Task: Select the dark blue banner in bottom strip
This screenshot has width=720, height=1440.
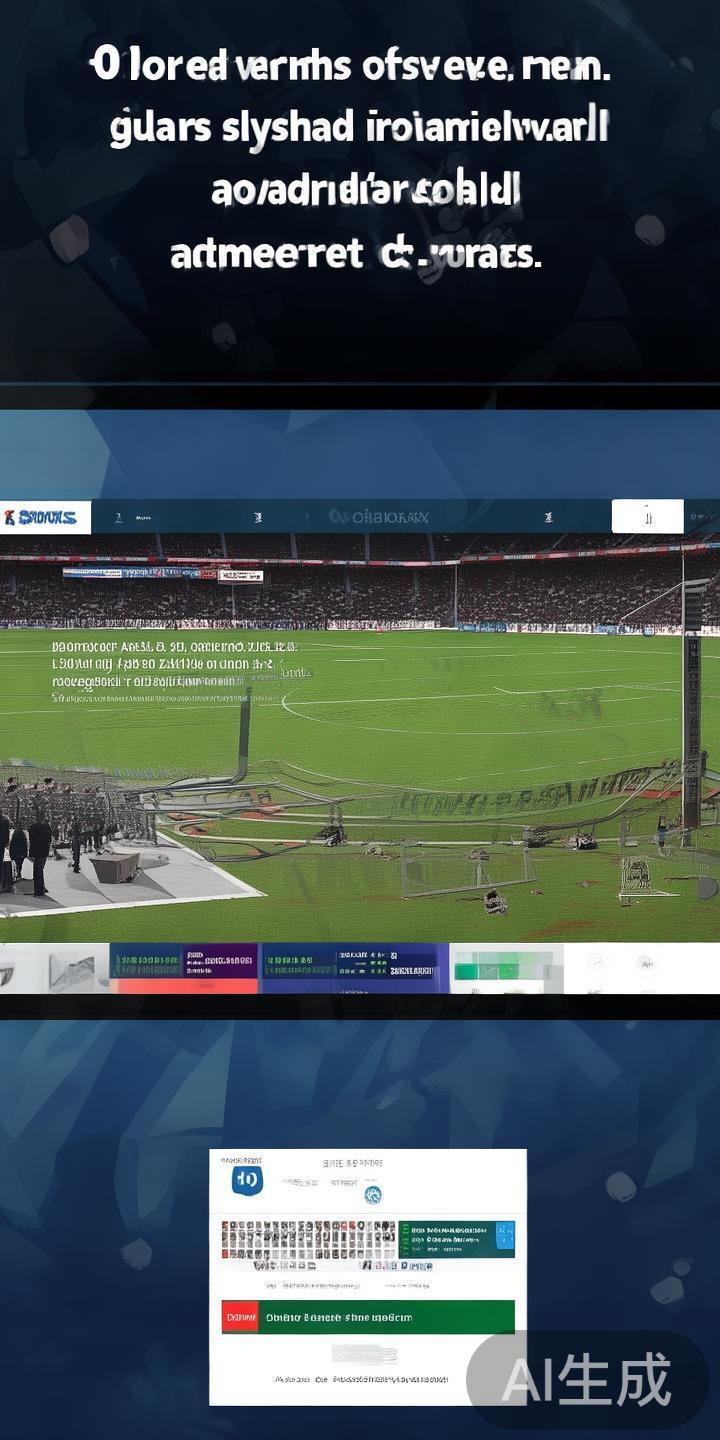Action: pyautogui.click(x=354, y=968)
